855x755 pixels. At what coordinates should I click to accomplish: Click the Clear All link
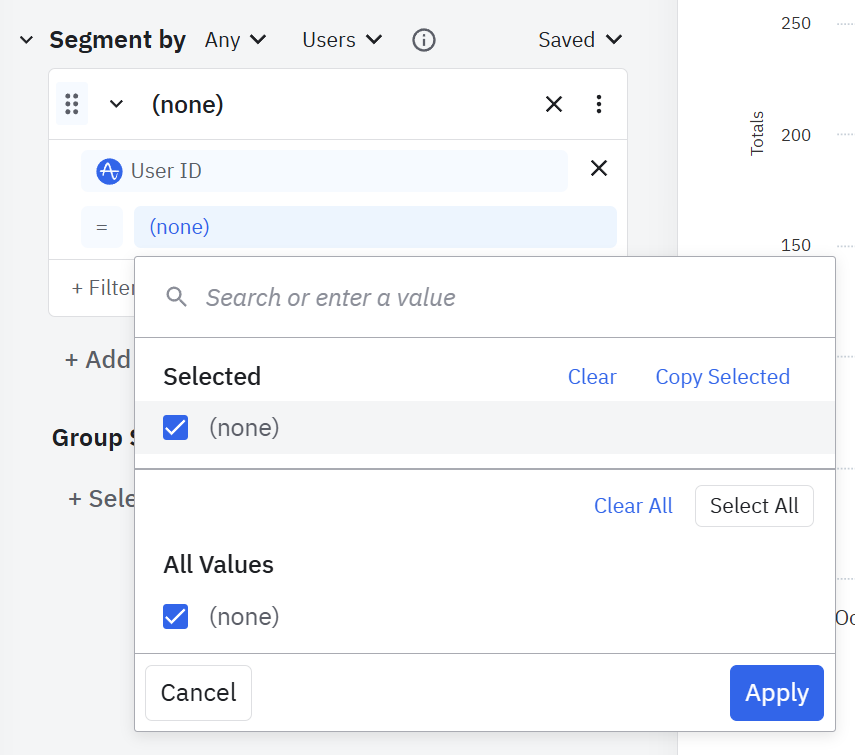point(633,506)
